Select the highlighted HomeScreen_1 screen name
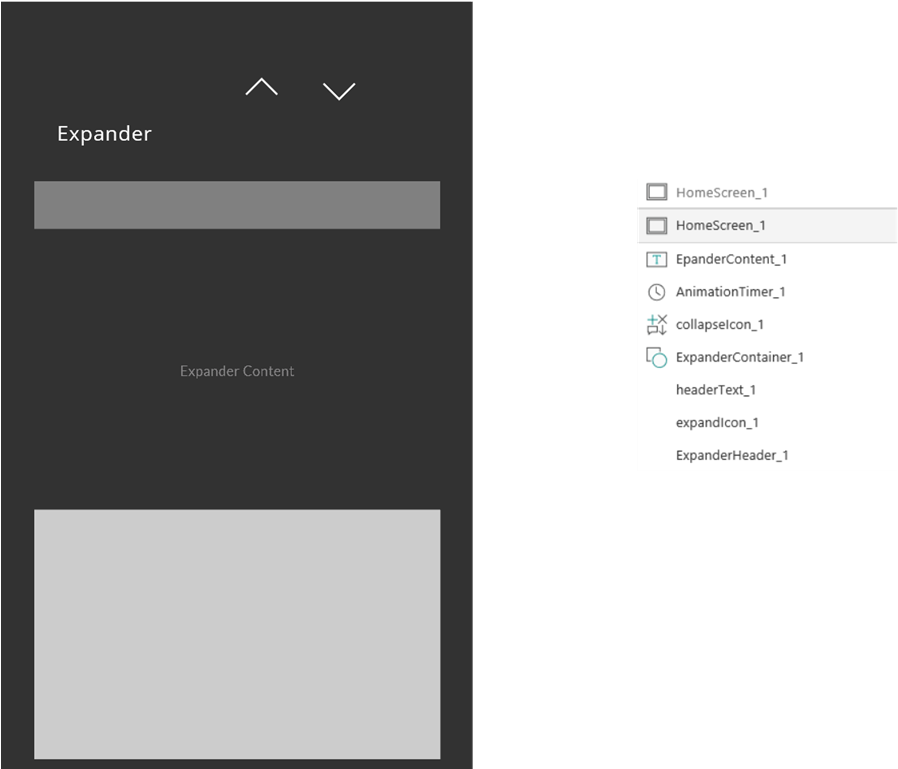898x769 pixels. click(720, 225)
